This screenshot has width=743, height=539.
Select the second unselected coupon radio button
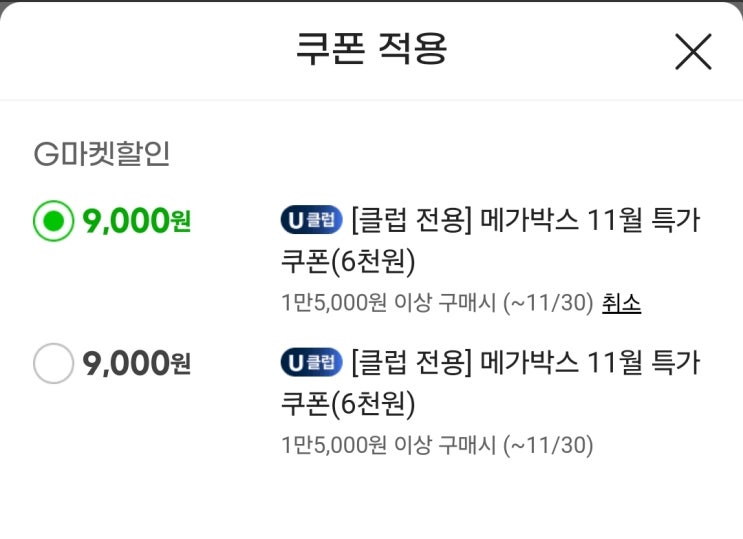click(x=53, y=363)
